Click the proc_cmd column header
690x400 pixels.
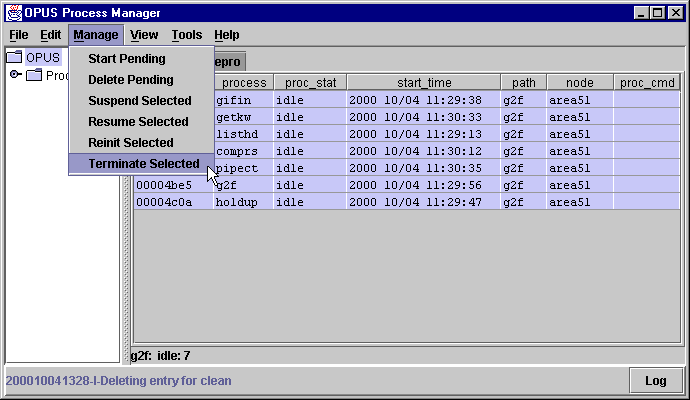[x=646, y=83]
